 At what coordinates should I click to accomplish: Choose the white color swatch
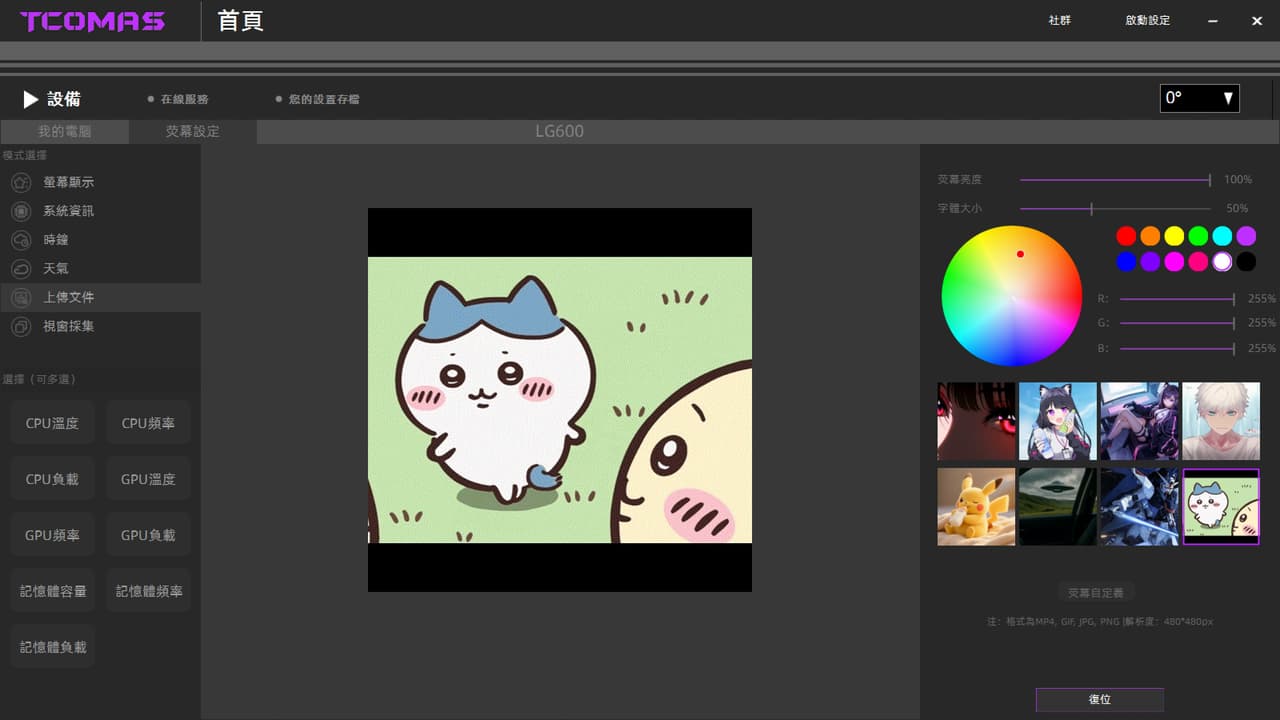point(1222,262)
